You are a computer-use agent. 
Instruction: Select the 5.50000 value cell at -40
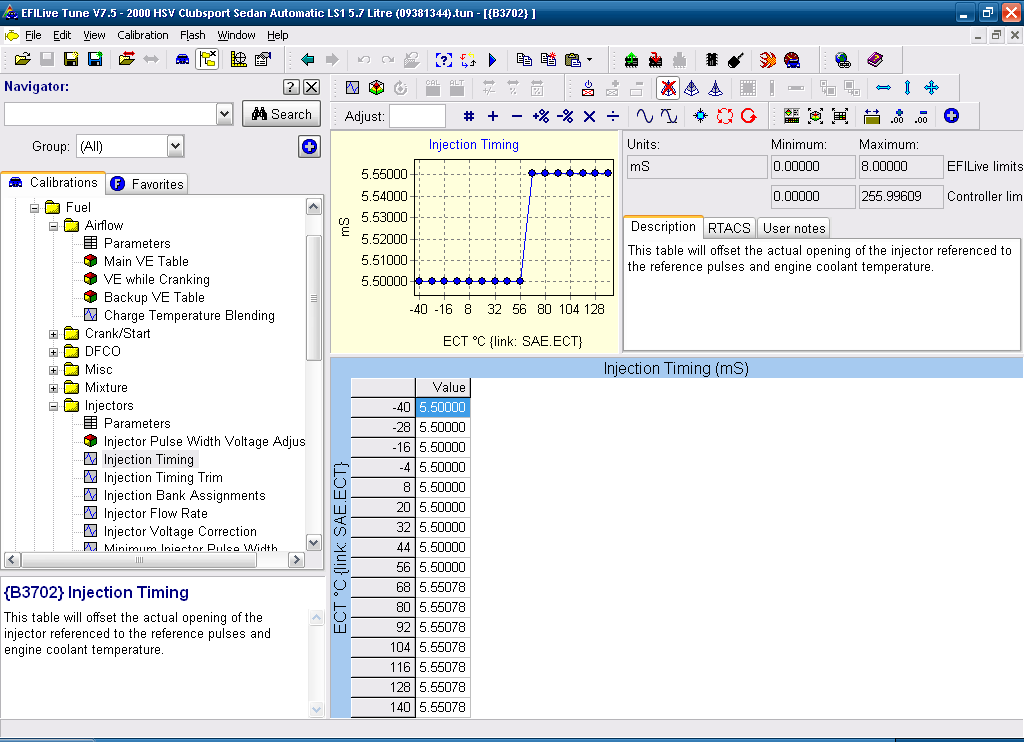[x=443, y=408]
